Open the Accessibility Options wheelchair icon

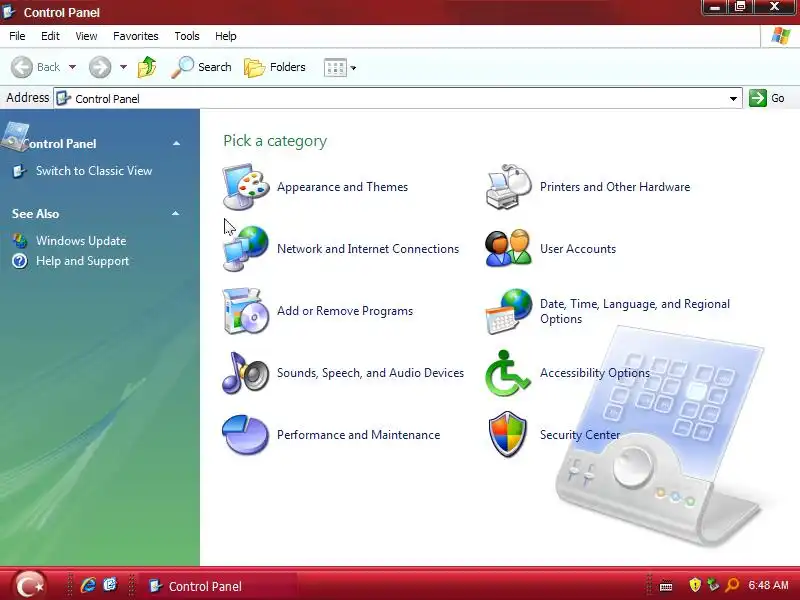507,373
